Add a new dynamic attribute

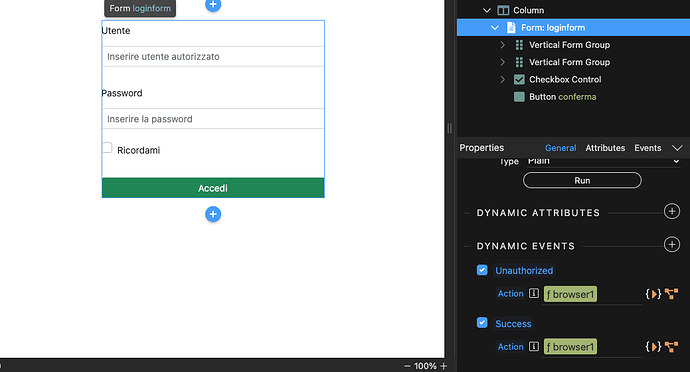pyautogui.click(x=672, y=211)
